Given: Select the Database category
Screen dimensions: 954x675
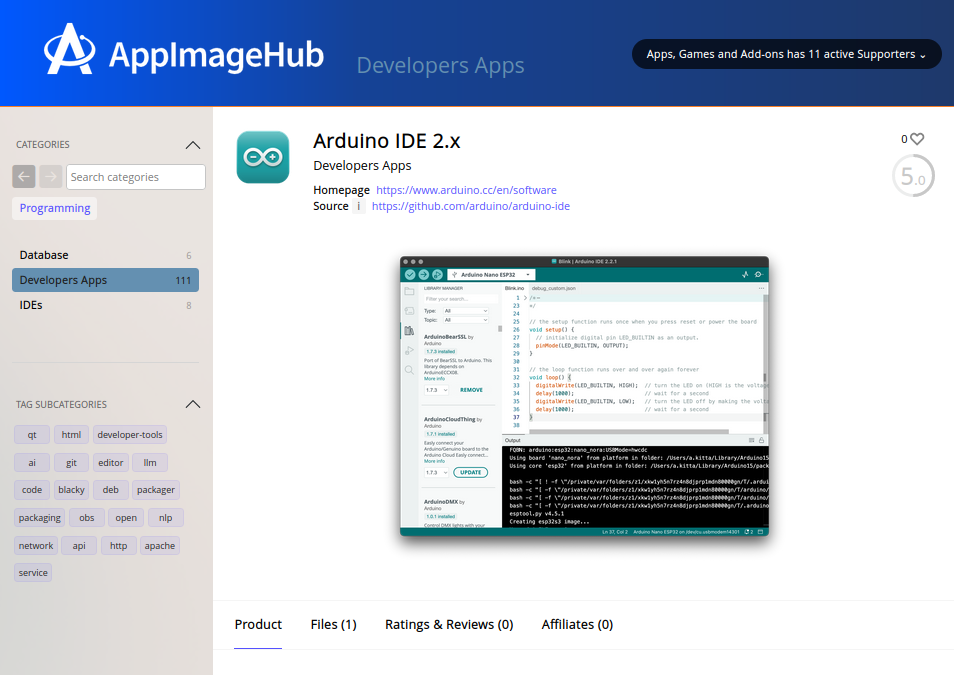Looking at the screenshot, I should click(105, 255).
